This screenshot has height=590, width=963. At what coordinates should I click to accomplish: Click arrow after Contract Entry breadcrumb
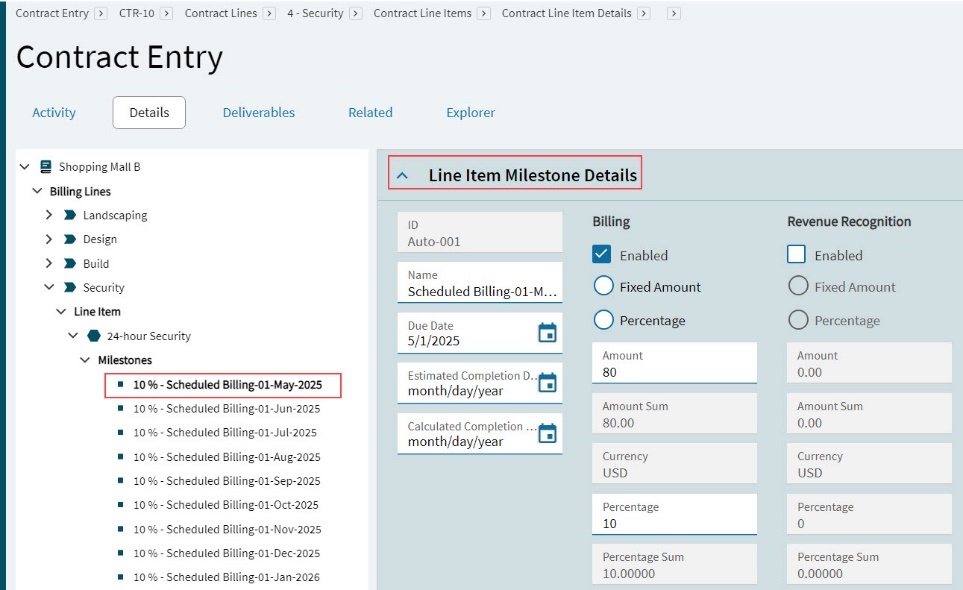(101, 14)
